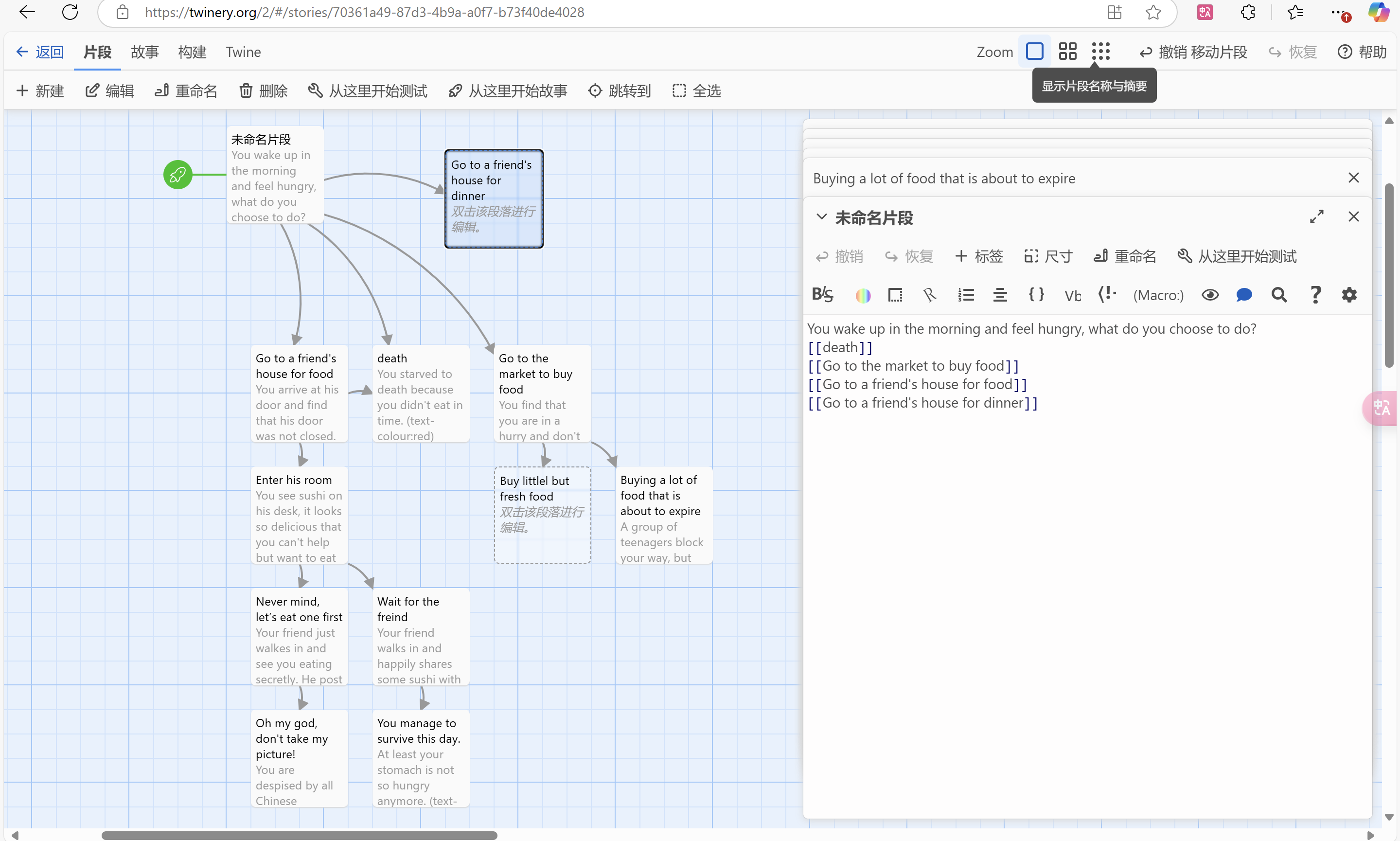Collapse the 未命名片段 editor chevron
This screenshot has width=1400, height=841.
pyautogui.click(x=821, y=217)
